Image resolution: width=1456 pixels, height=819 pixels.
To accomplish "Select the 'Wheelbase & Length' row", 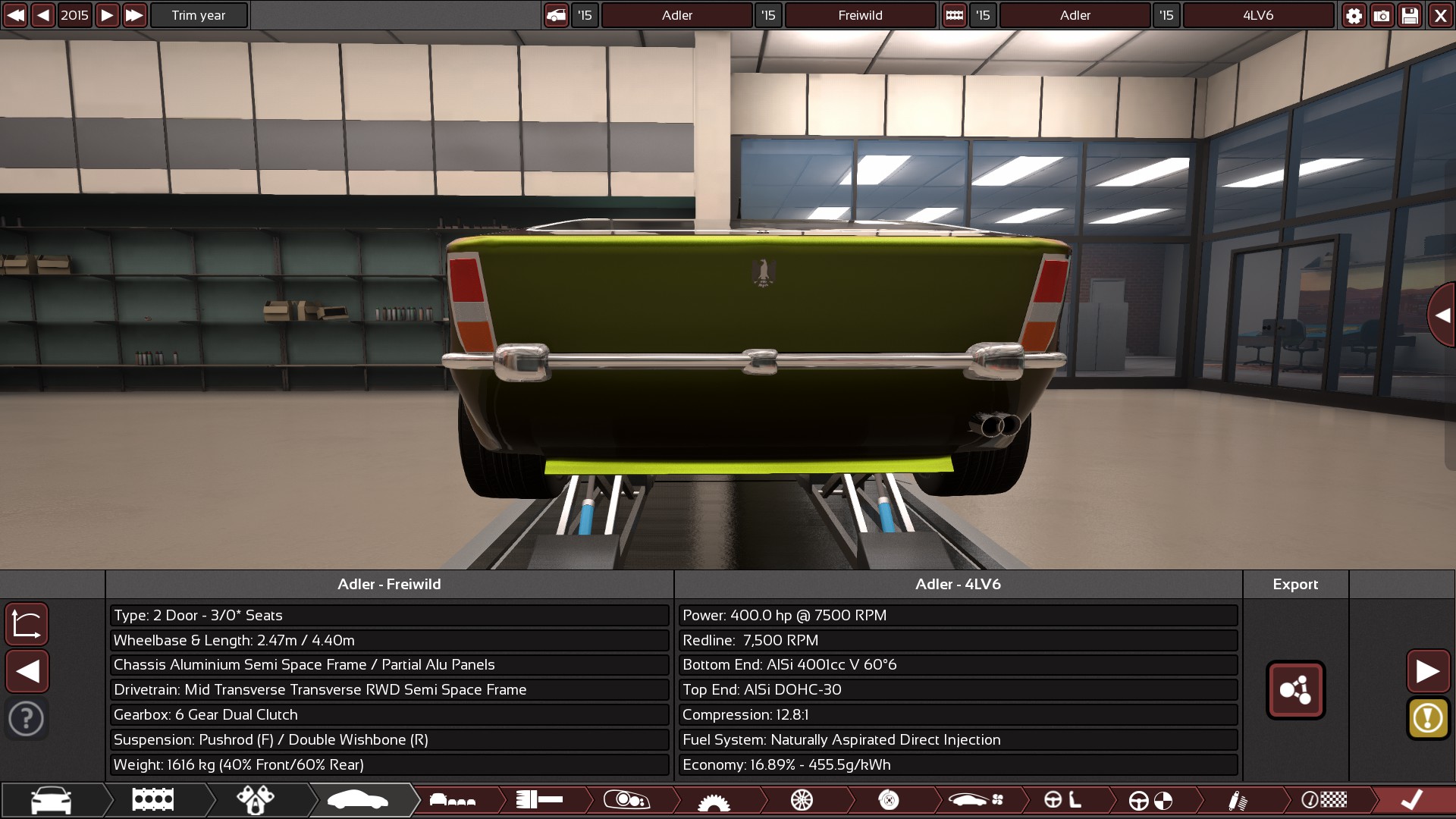I will pyautogui.click(x=389, y=640).
